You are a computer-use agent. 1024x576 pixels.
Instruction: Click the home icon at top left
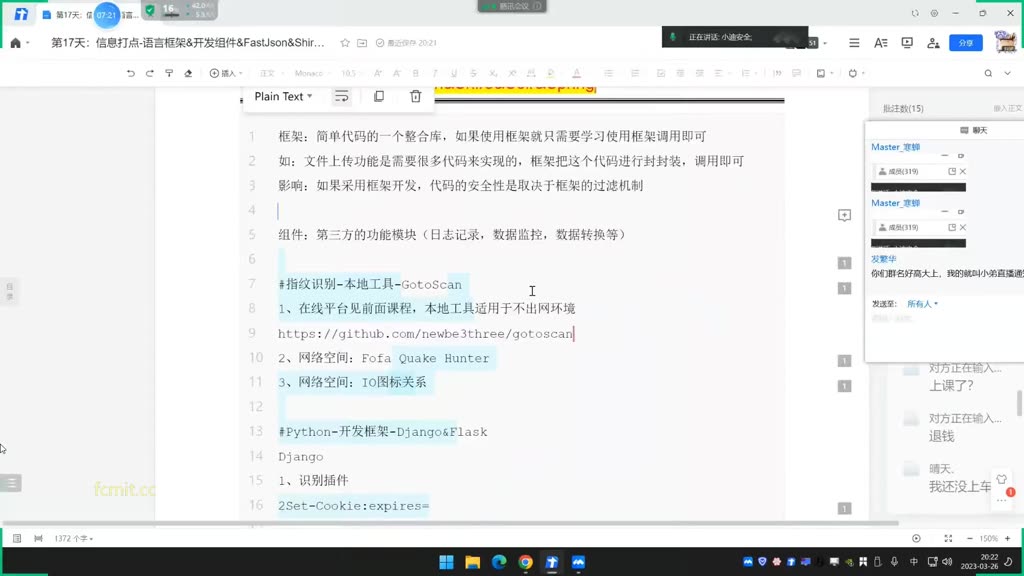coord(16,43)
